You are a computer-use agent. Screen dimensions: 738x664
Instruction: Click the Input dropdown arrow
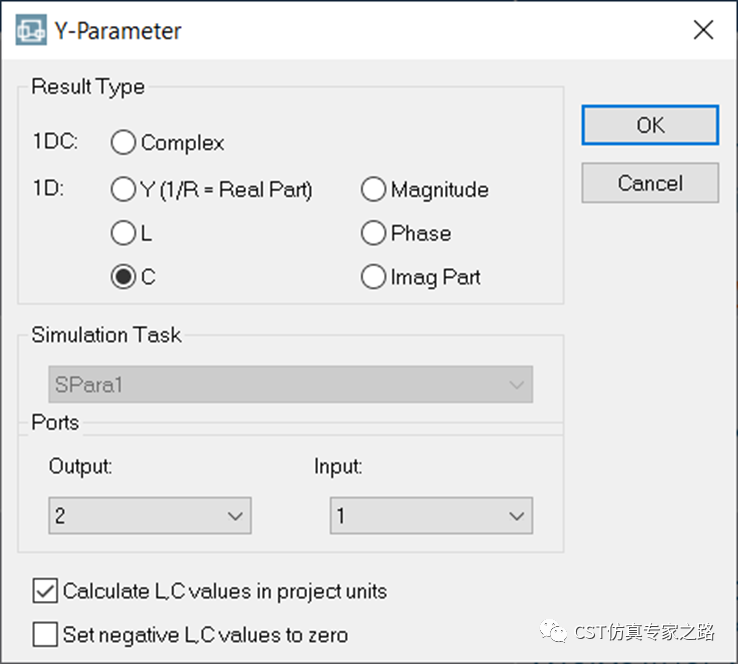(x=517, y=516)
